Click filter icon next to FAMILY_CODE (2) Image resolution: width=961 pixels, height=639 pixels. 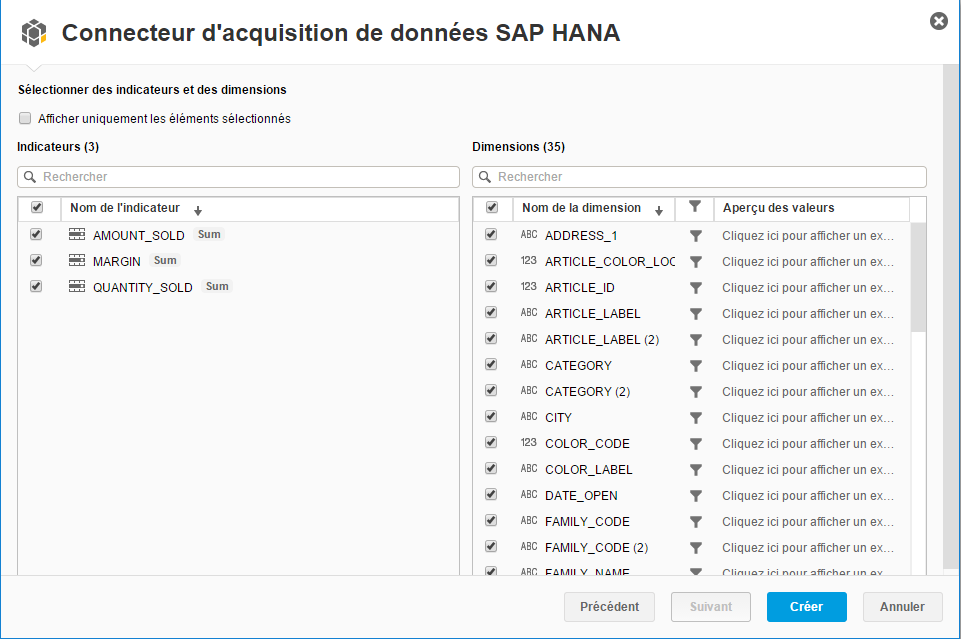696,548
